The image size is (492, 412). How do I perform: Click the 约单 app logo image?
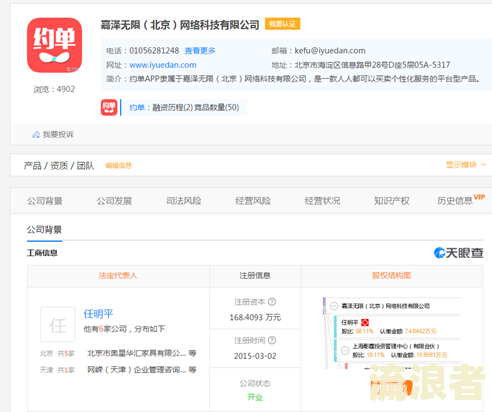(x=54, y=45)
